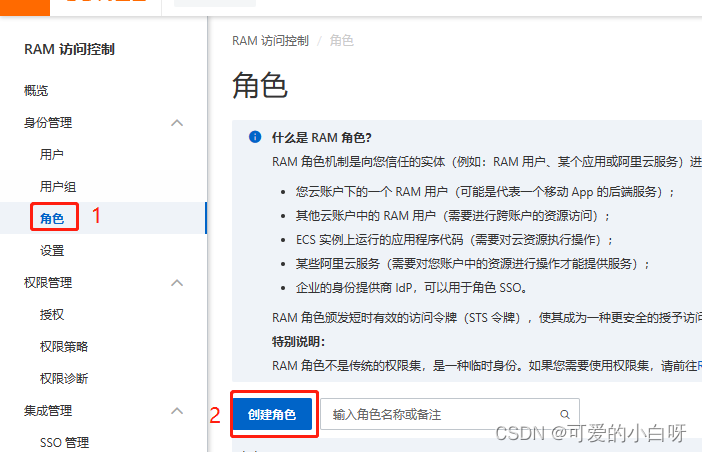The height and width of the screenshot is (452, 702).
Task: Open the 用户组 user groups page
Action: 58,187
